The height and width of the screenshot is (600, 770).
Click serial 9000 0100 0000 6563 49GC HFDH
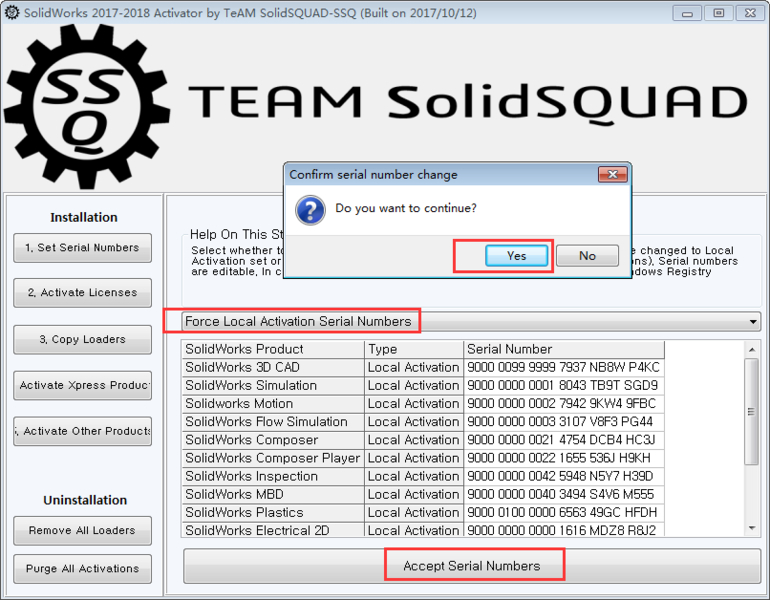pos(564,513)
